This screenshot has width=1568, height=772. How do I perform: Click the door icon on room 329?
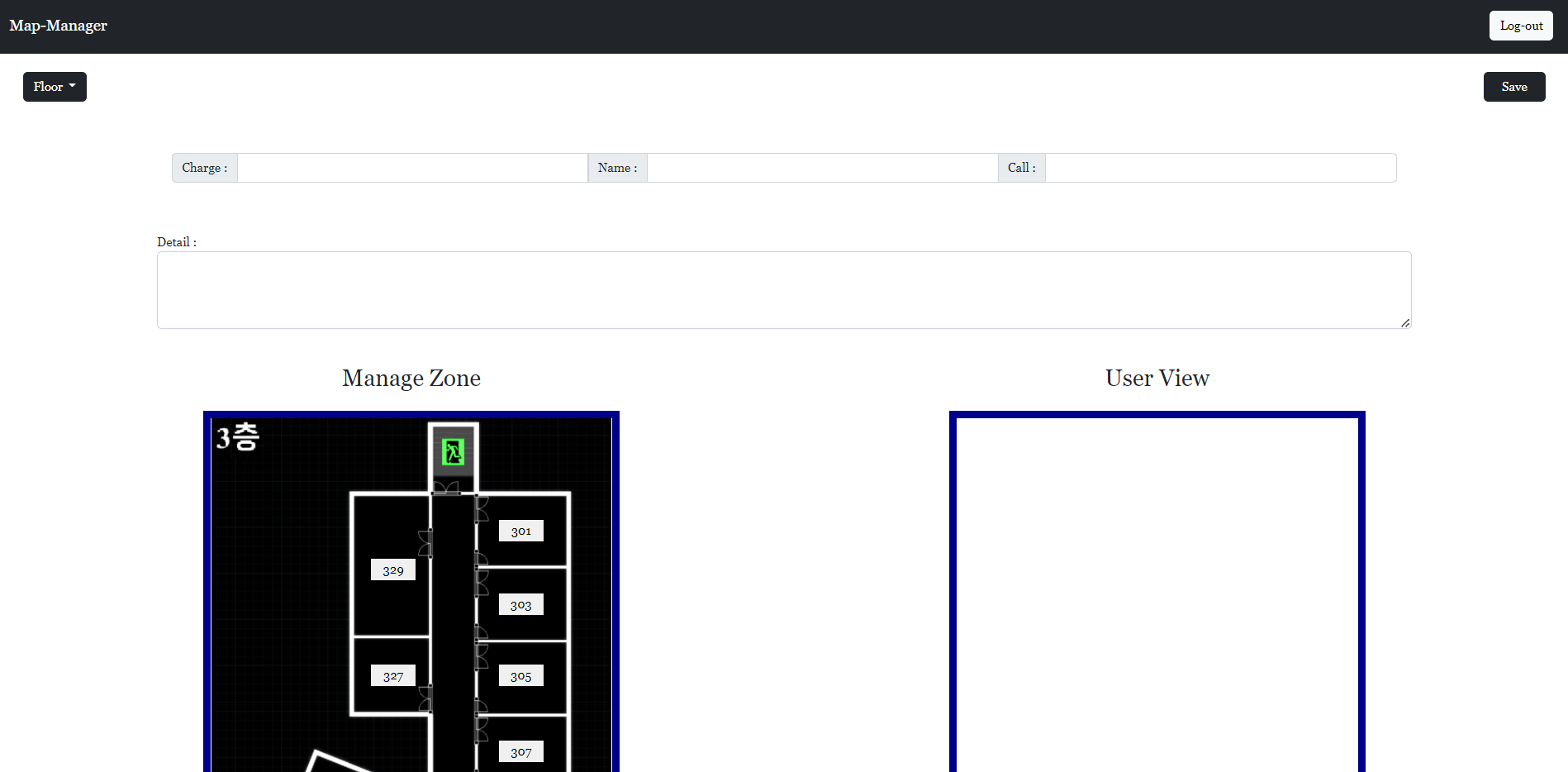pos(425,543)
